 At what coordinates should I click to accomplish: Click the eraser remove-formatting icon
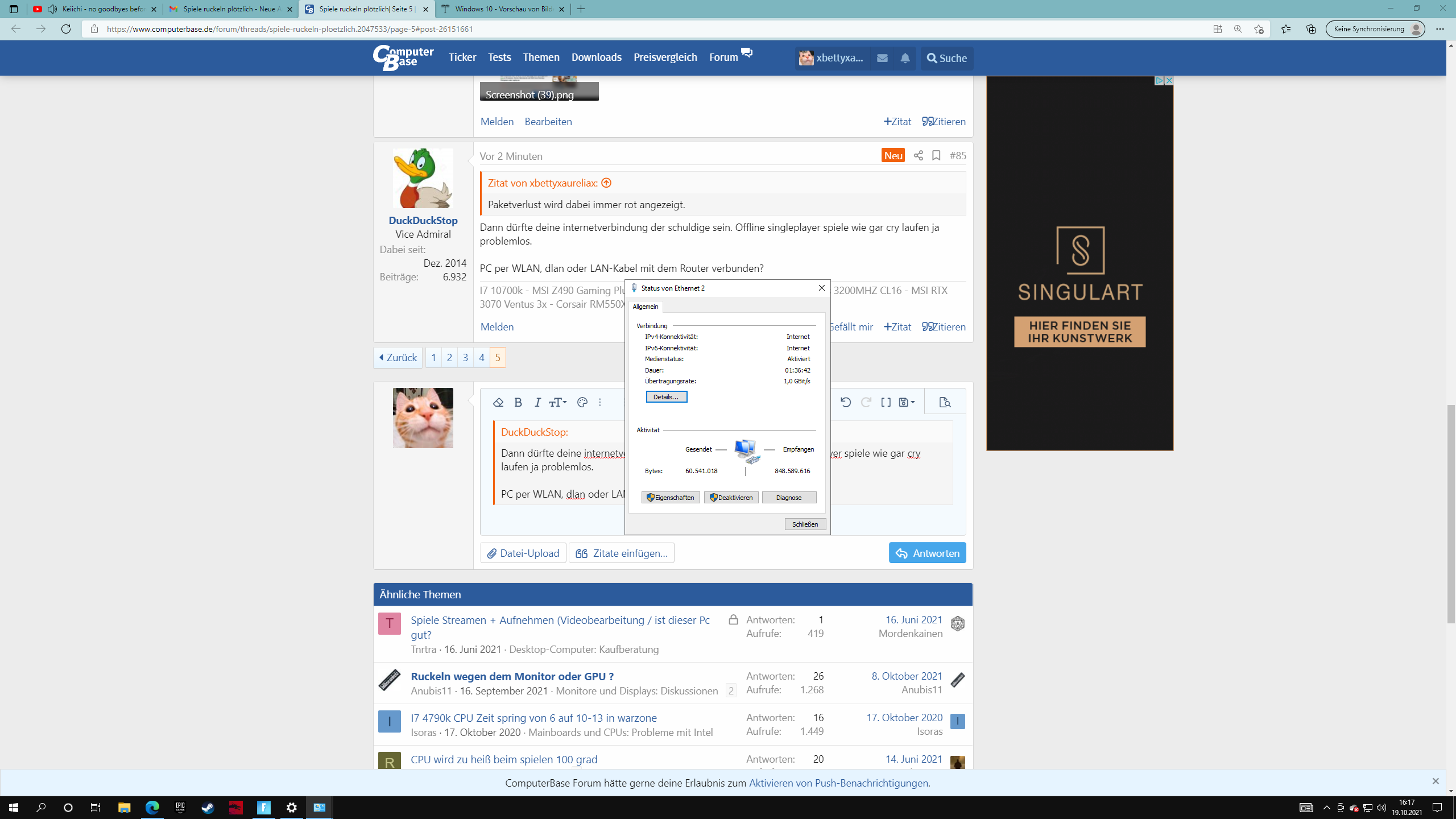click(498, 402)
